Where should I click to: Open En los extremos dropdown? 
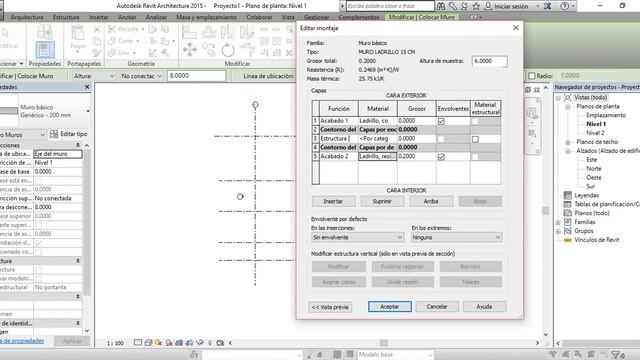pos(457,237)
